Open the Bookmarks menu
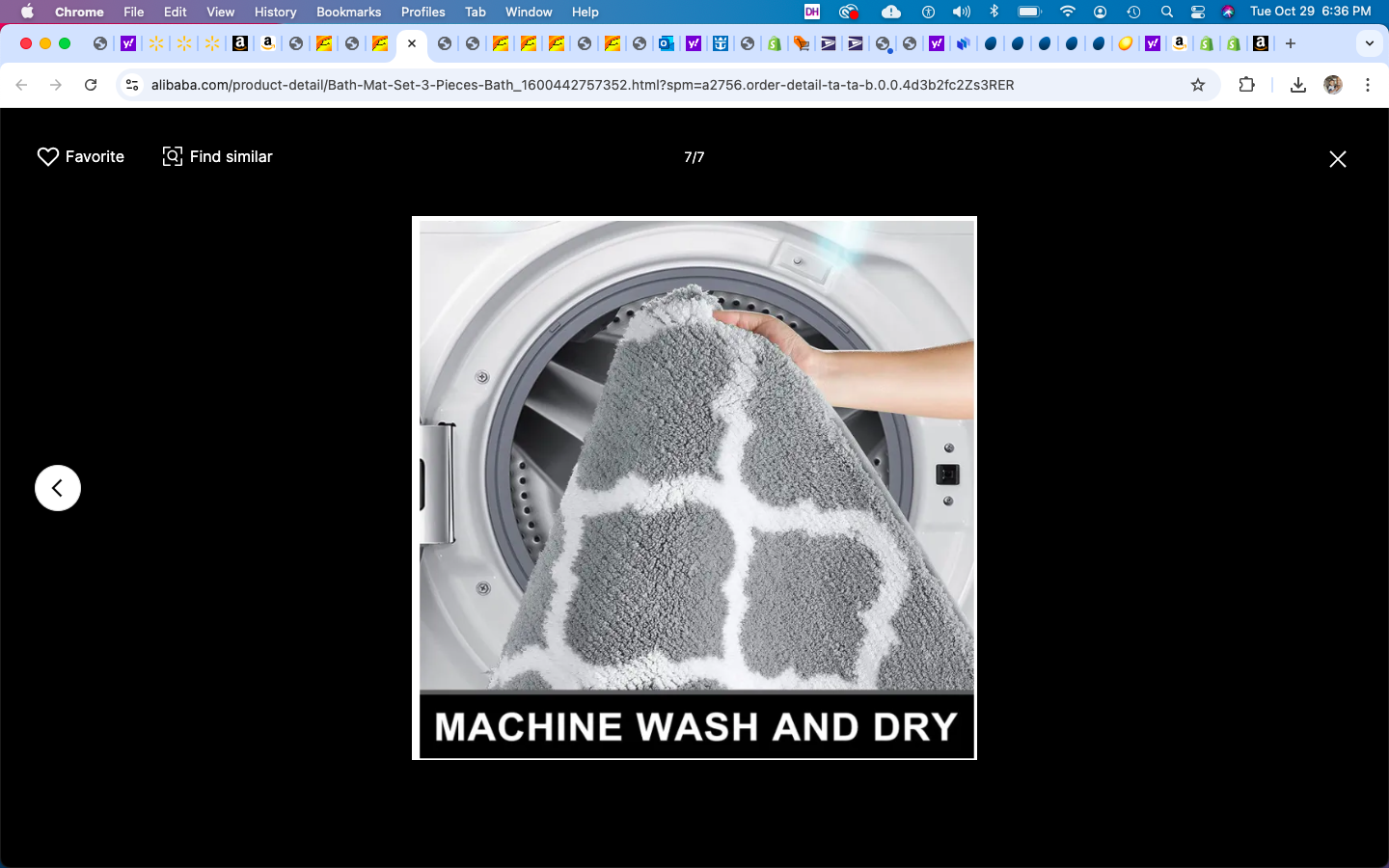The height and width of the screenshot is (868, 1389). [349, 12]
